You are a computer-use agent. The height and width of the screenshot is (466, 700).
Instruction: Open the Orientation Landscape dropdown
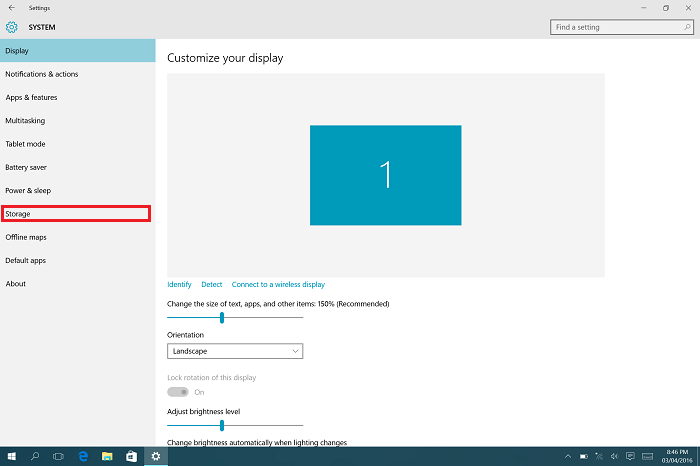(x=235, y=351)
